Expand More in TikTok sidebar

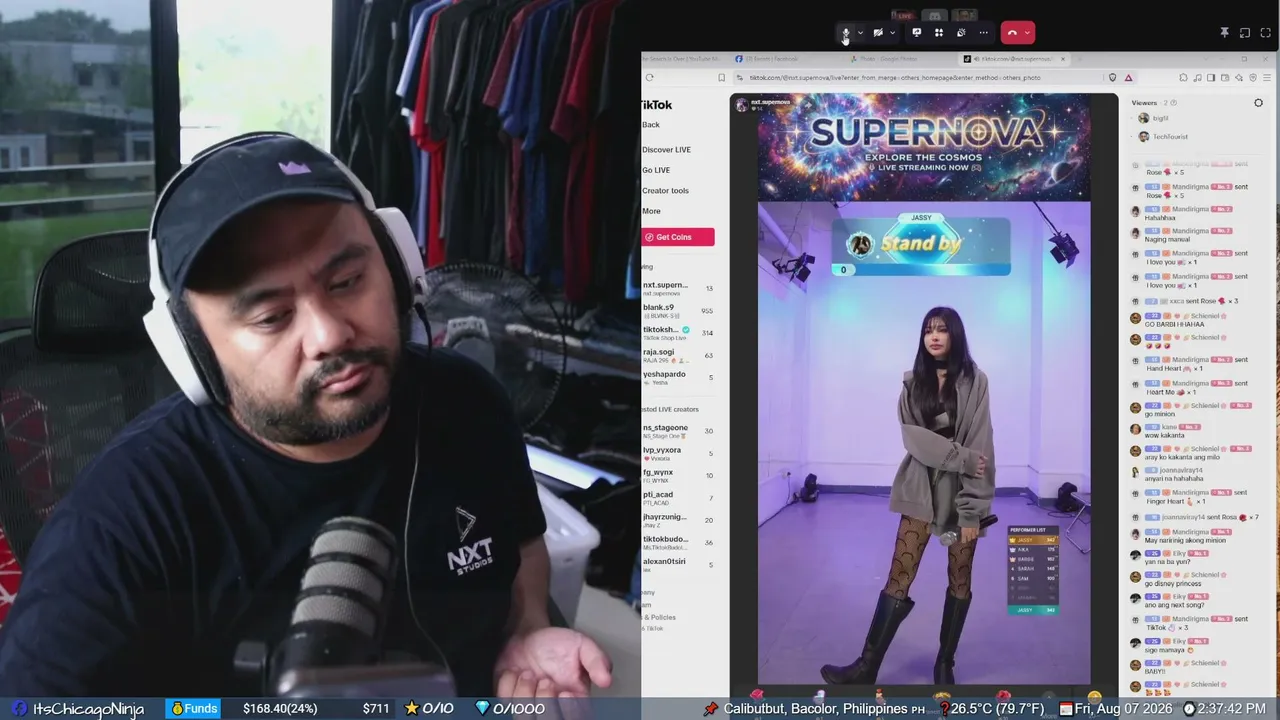(x=651, y=211)
